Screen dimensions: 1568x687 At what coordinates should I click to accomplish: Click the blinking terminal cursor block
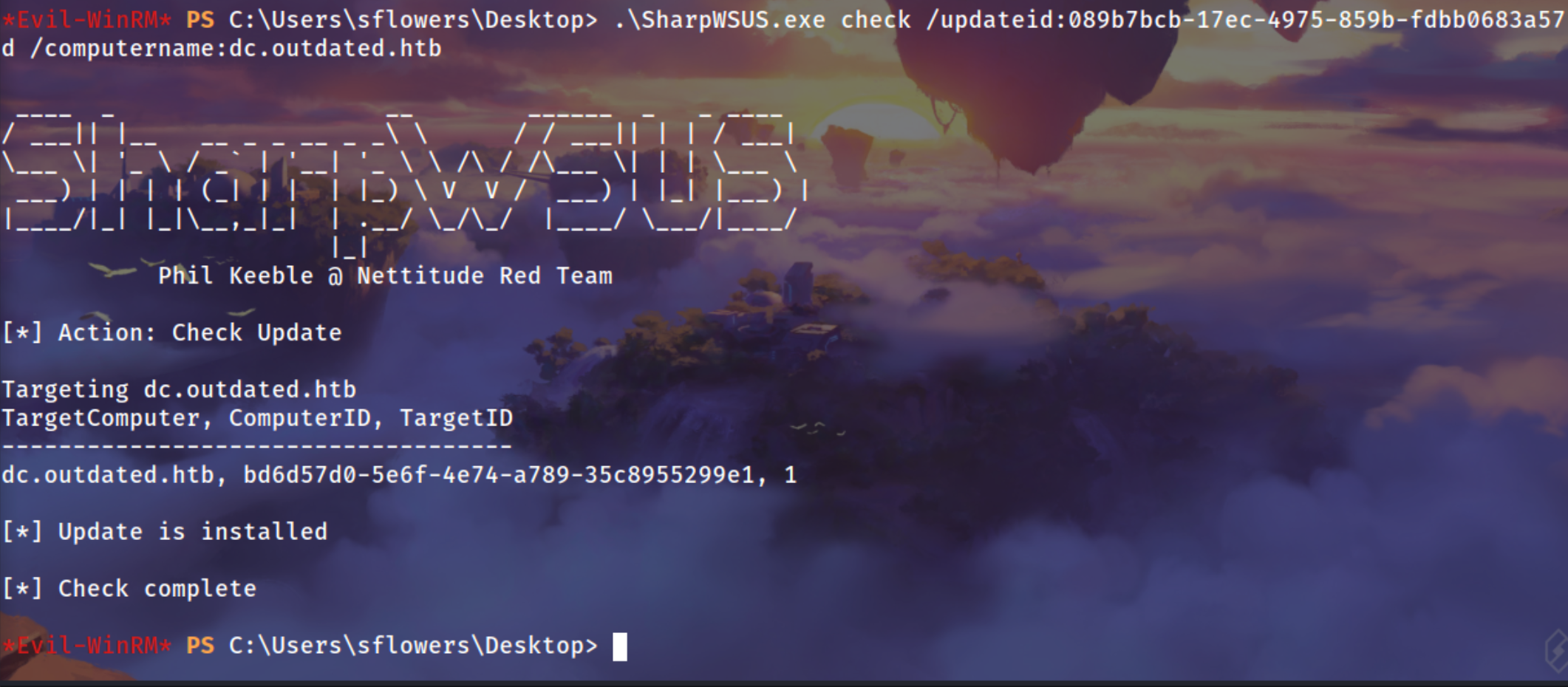(619, 646)
